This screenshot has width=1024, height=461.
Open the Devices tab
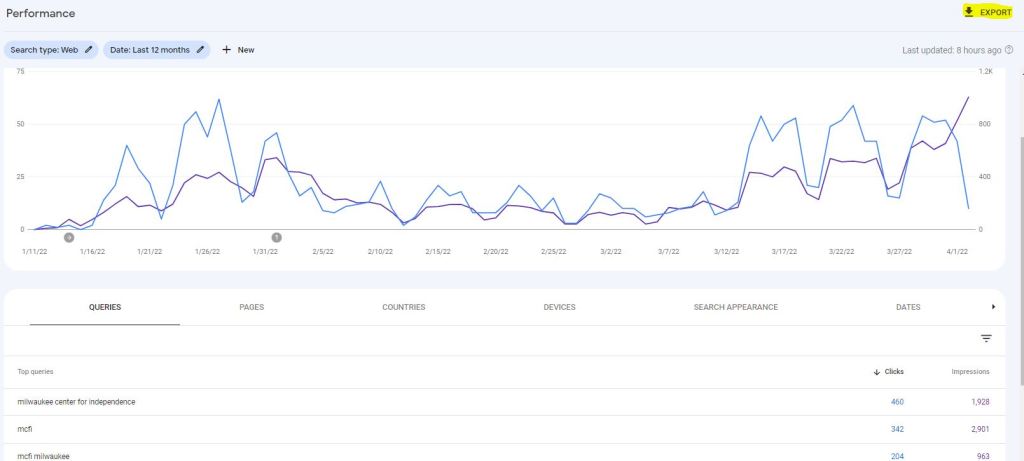[559, 307]
